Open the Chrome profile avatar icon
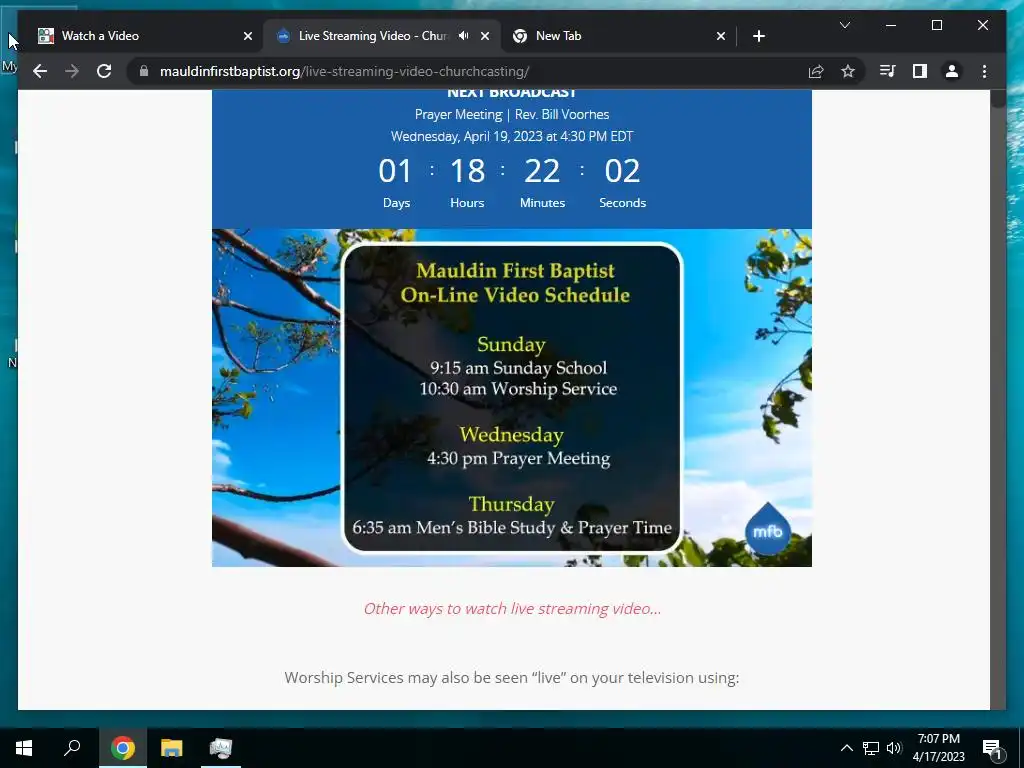The width and height of the screenshot is (1024, 768). coord(952,71)
